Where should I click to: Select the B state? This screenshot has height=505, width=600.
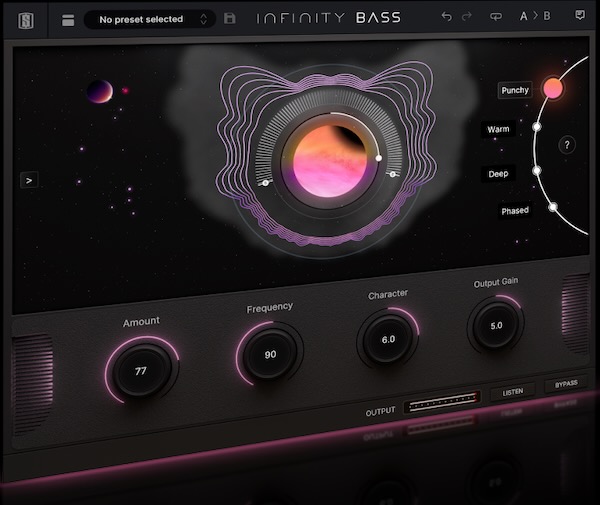tap(547, 16)
